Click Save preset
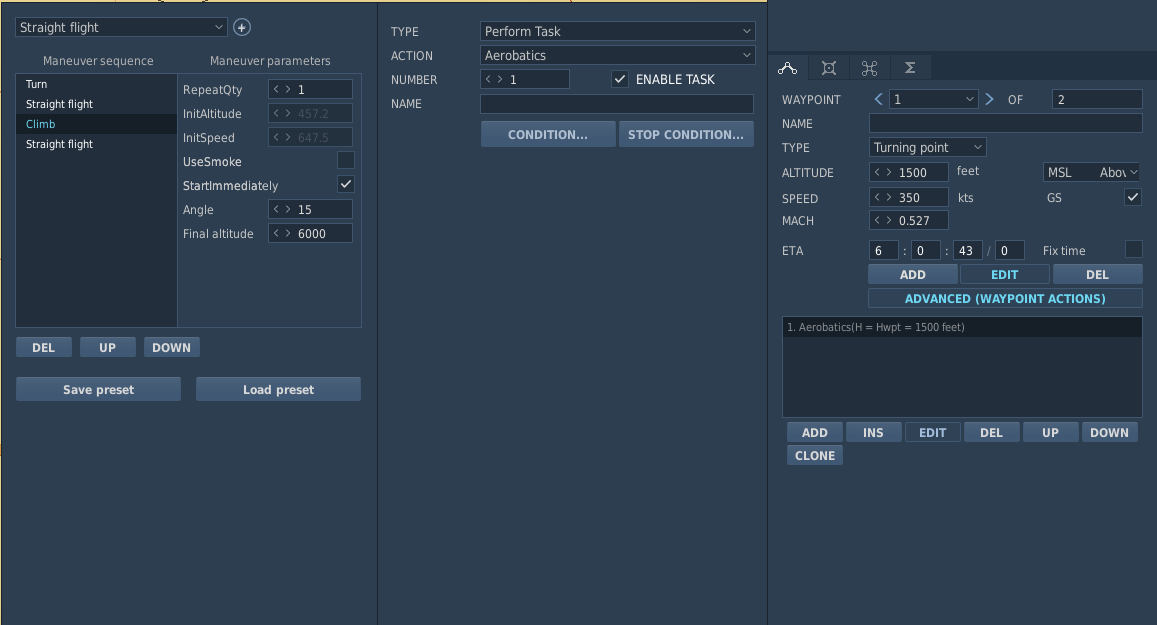 click(98, 390)
